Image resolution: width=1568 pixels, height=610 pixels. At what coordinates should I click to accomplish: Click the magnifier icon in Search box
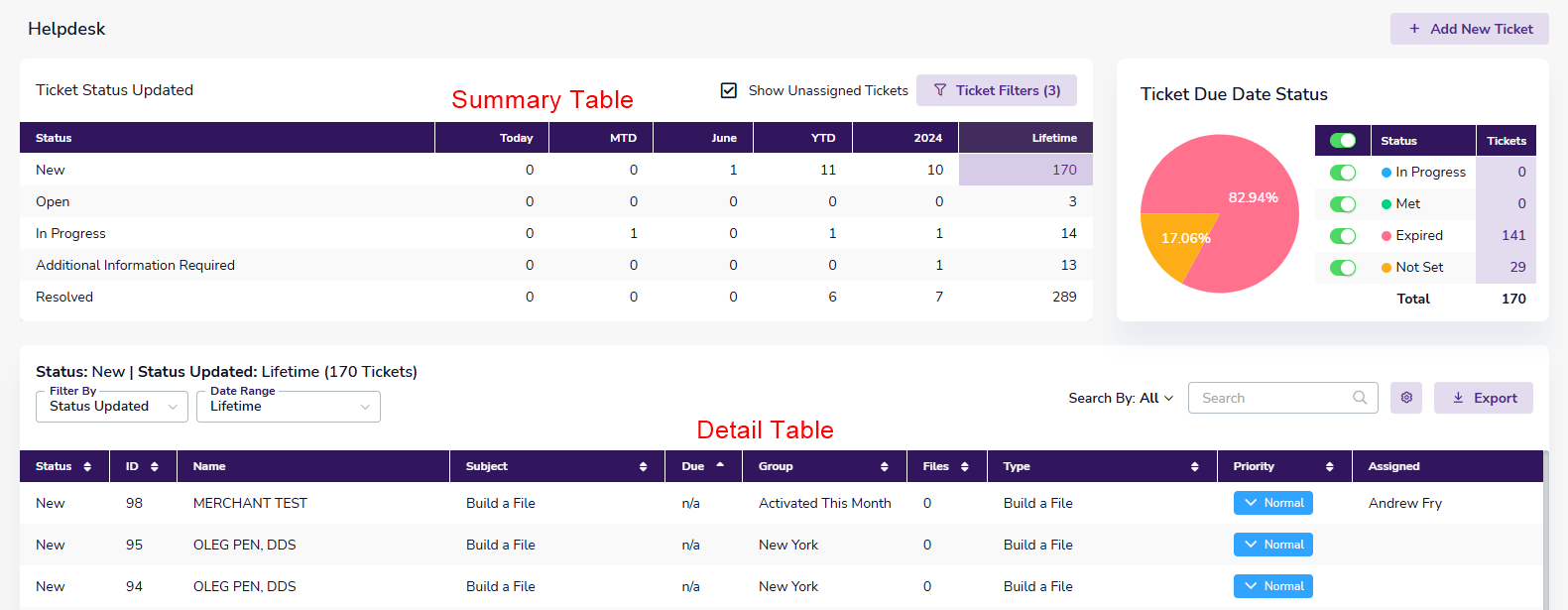coord(1360,398)
